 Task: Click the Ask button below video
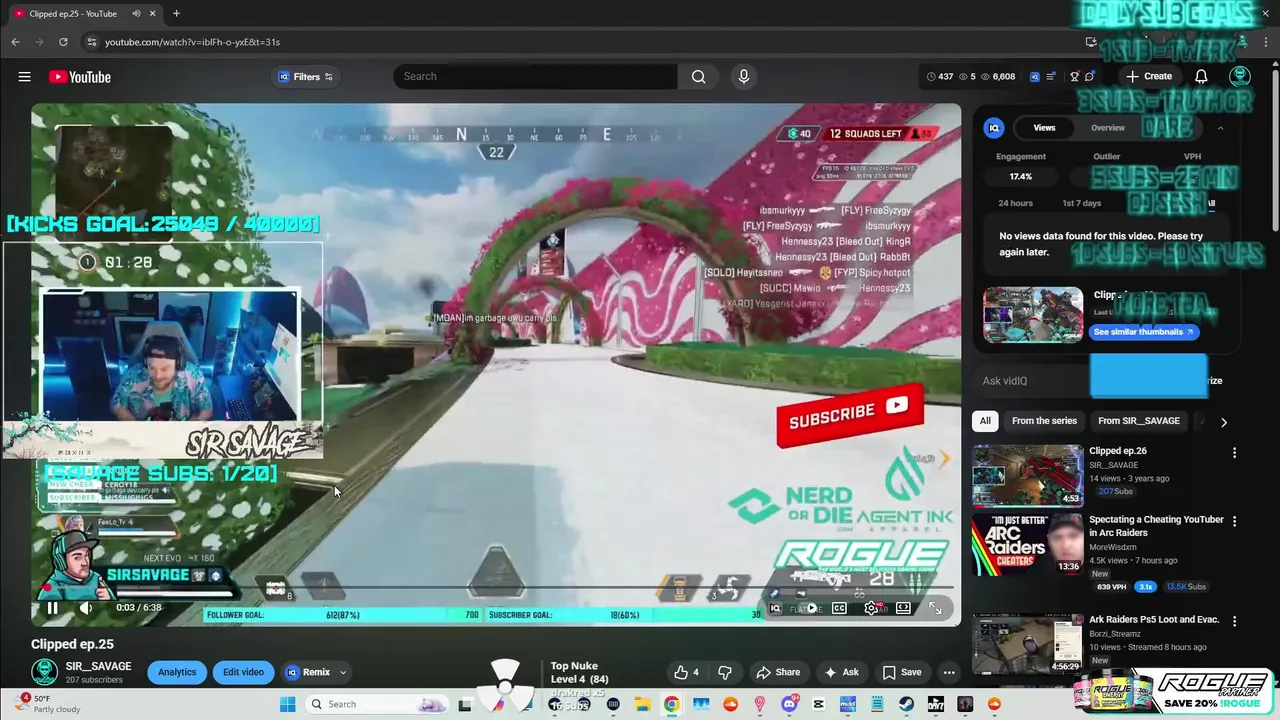[841, 672]
